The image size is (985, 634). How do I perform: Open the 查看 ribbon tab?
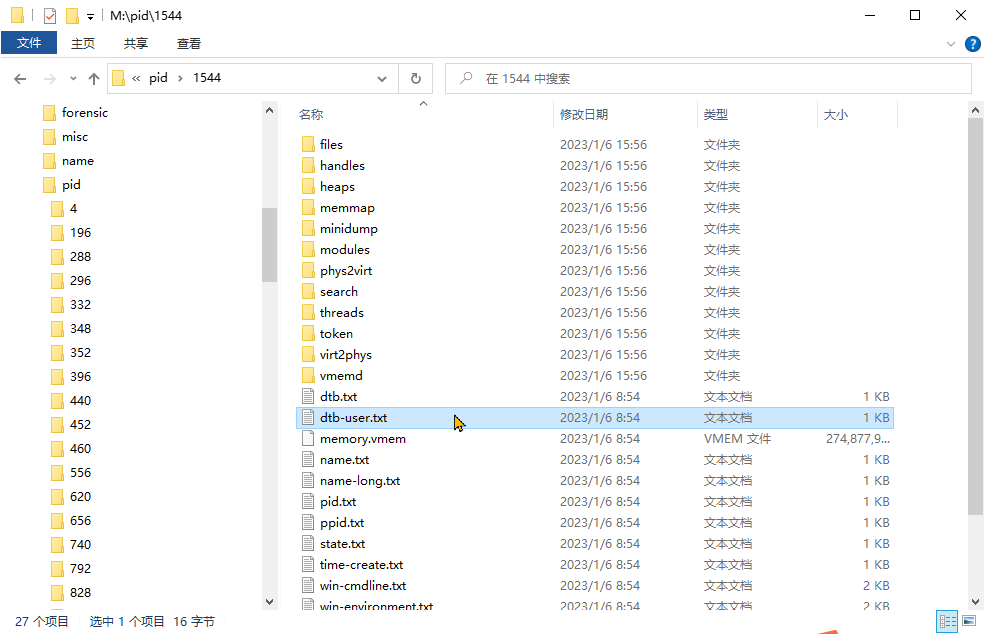click(x=188, y=43)
